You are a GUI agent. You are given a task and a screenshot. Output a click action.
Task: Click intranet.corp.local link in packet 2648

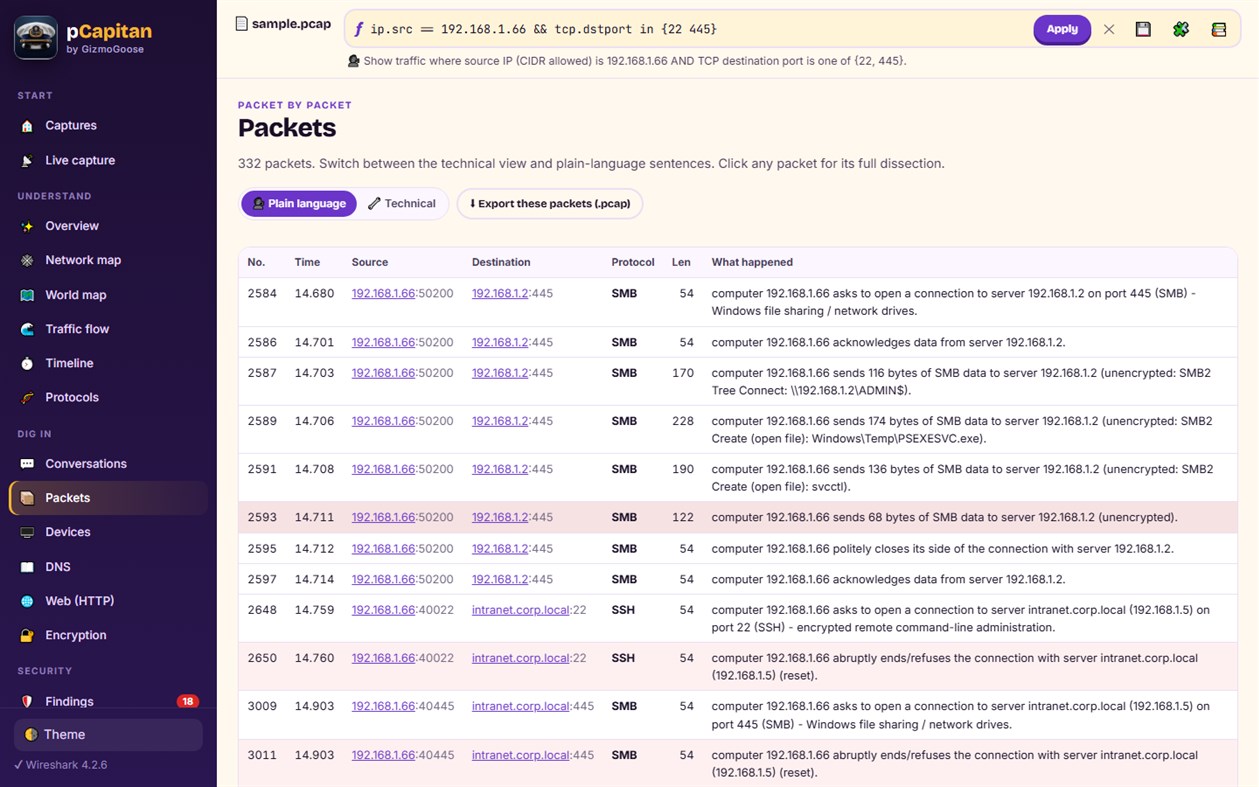tap(521, 610)
